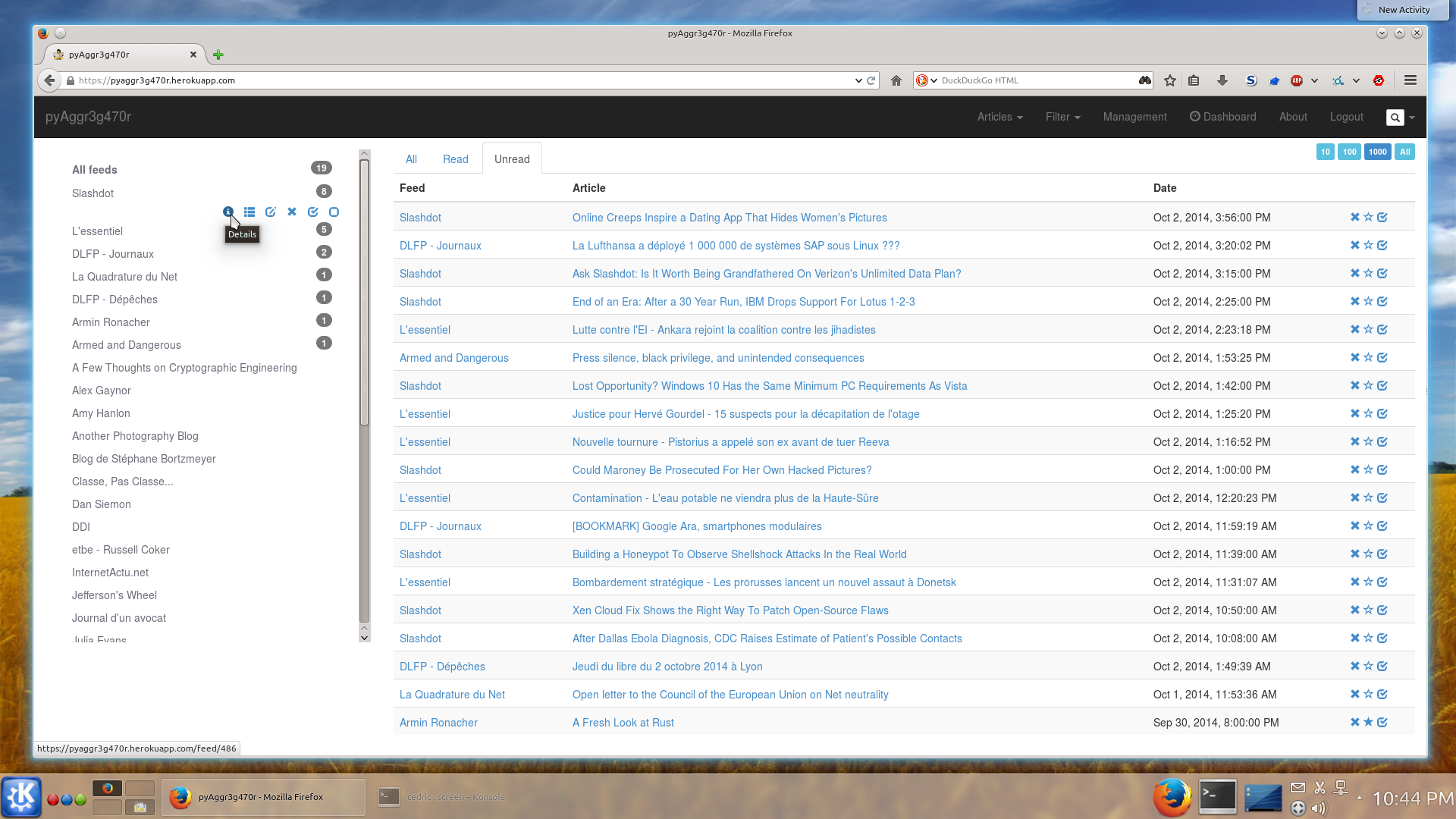Mark Slashdot feed as unread square icon
1456x819 pixels.
tap(334, 212)
